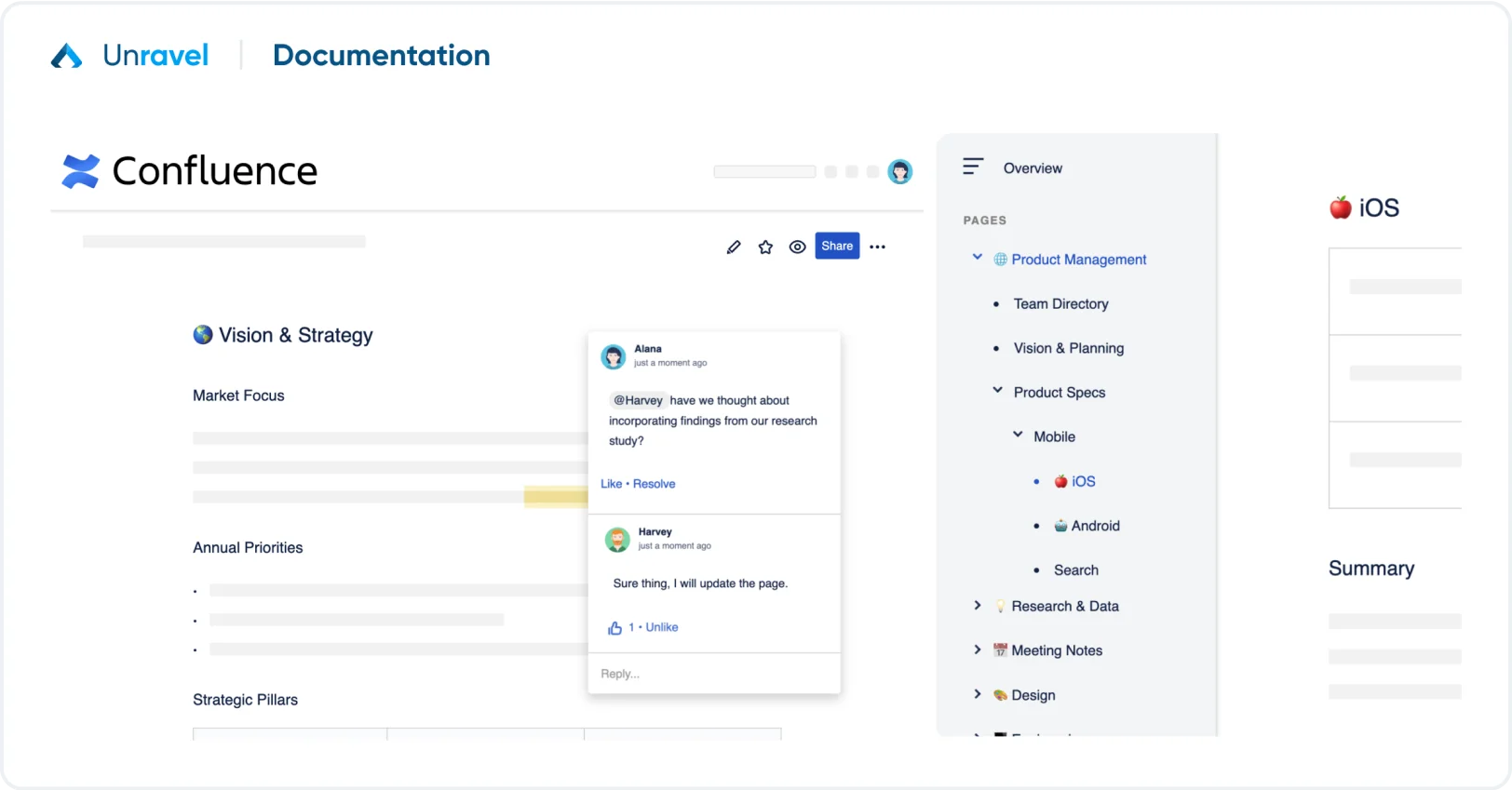Image resolution: width=1512 pixels, height=790 pixels.
Task: Click the palette icon by Design
Action: 1000,695
